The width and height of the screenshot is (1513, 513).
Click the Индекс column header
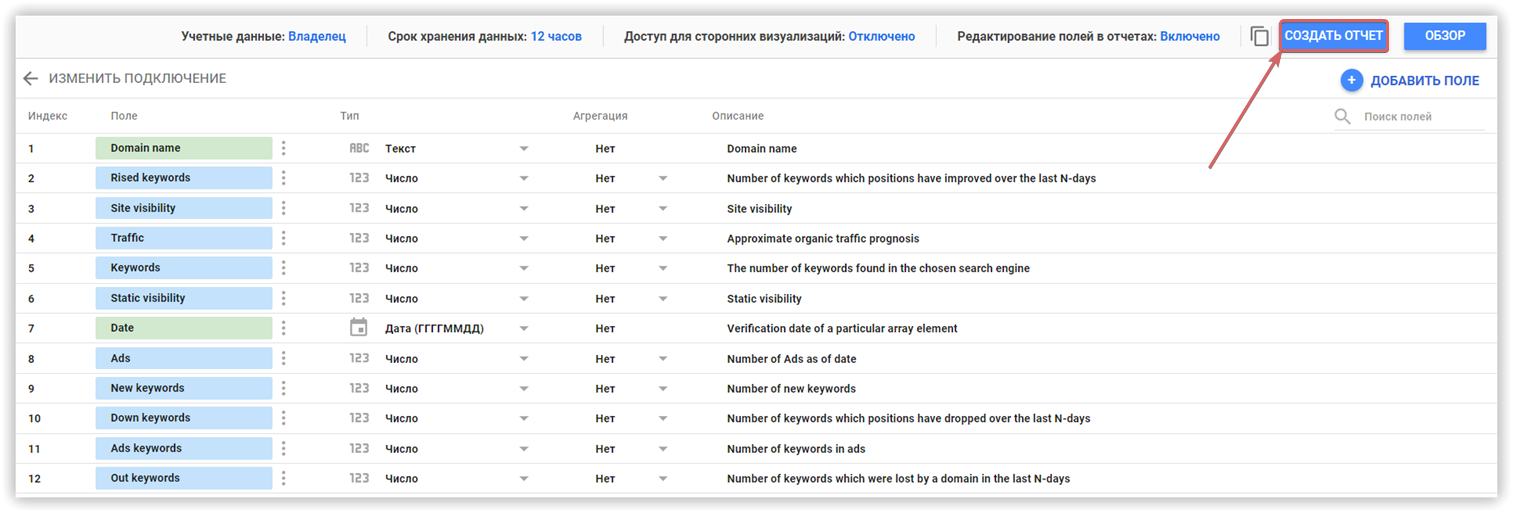click(x=48, y=116)
